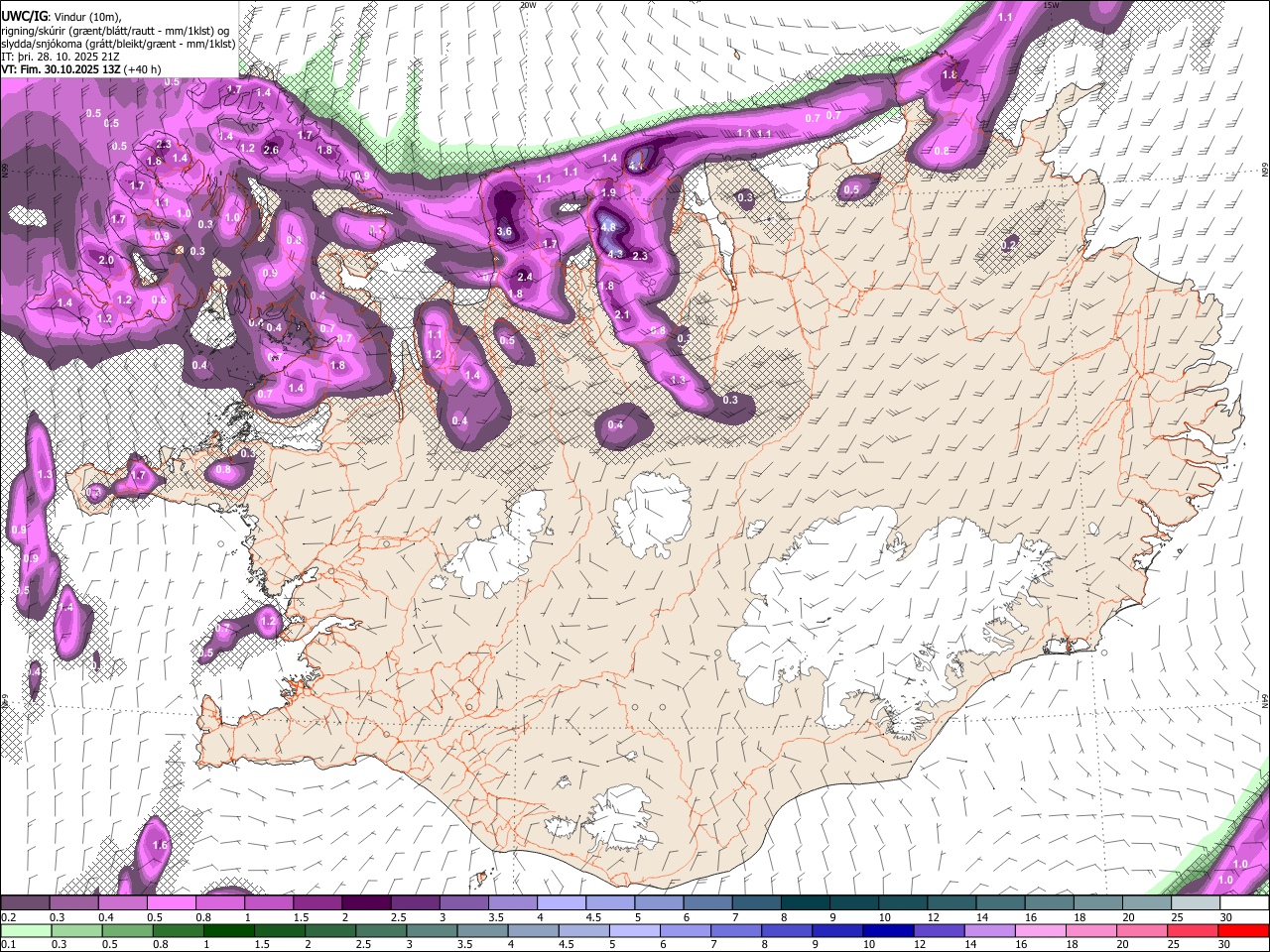Image resolution: width=1270 pixels, height=952 pixels.
Task: Click the 'Vindur (10m)' header text
Action: pyautogui.click(x=87, y=16)
